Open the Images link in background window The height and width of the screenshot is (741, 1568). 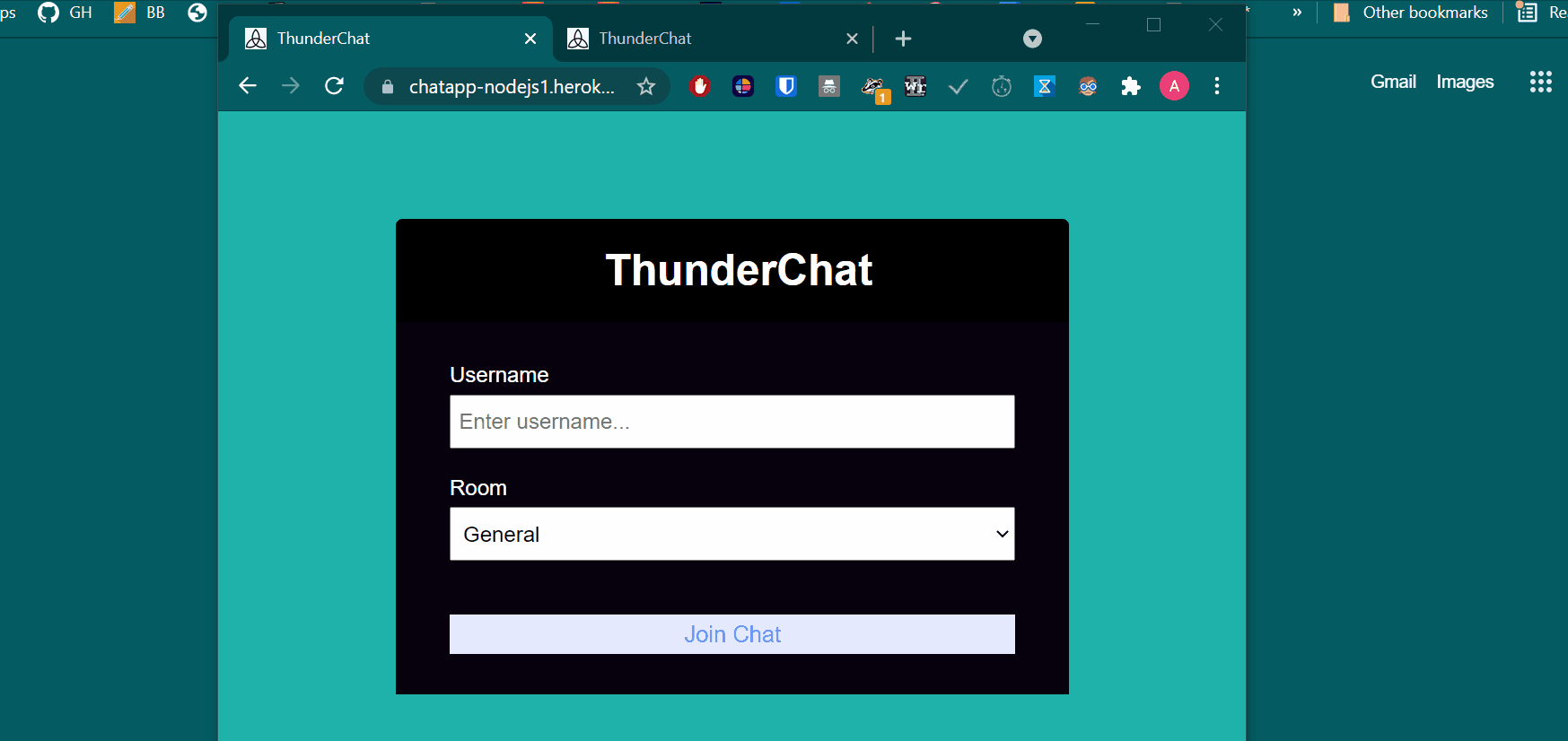point(1465,82)
